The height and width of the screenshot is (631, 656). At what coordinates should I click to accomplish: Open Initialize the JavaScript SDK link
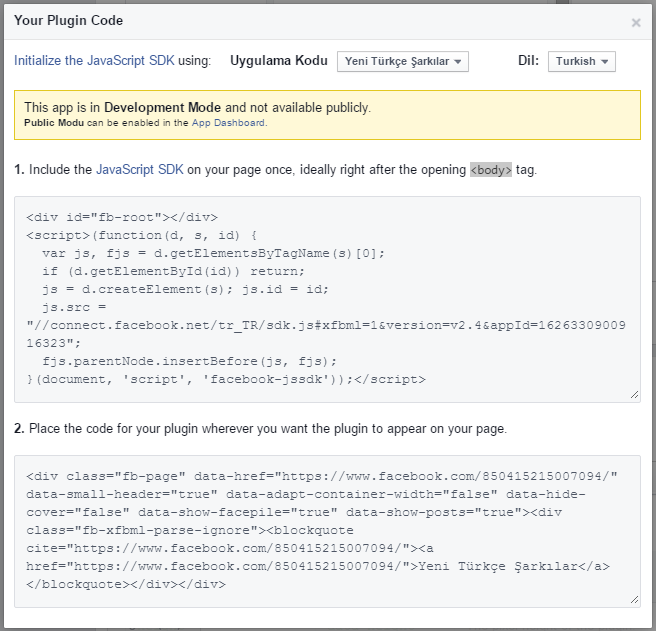[94, 61]
